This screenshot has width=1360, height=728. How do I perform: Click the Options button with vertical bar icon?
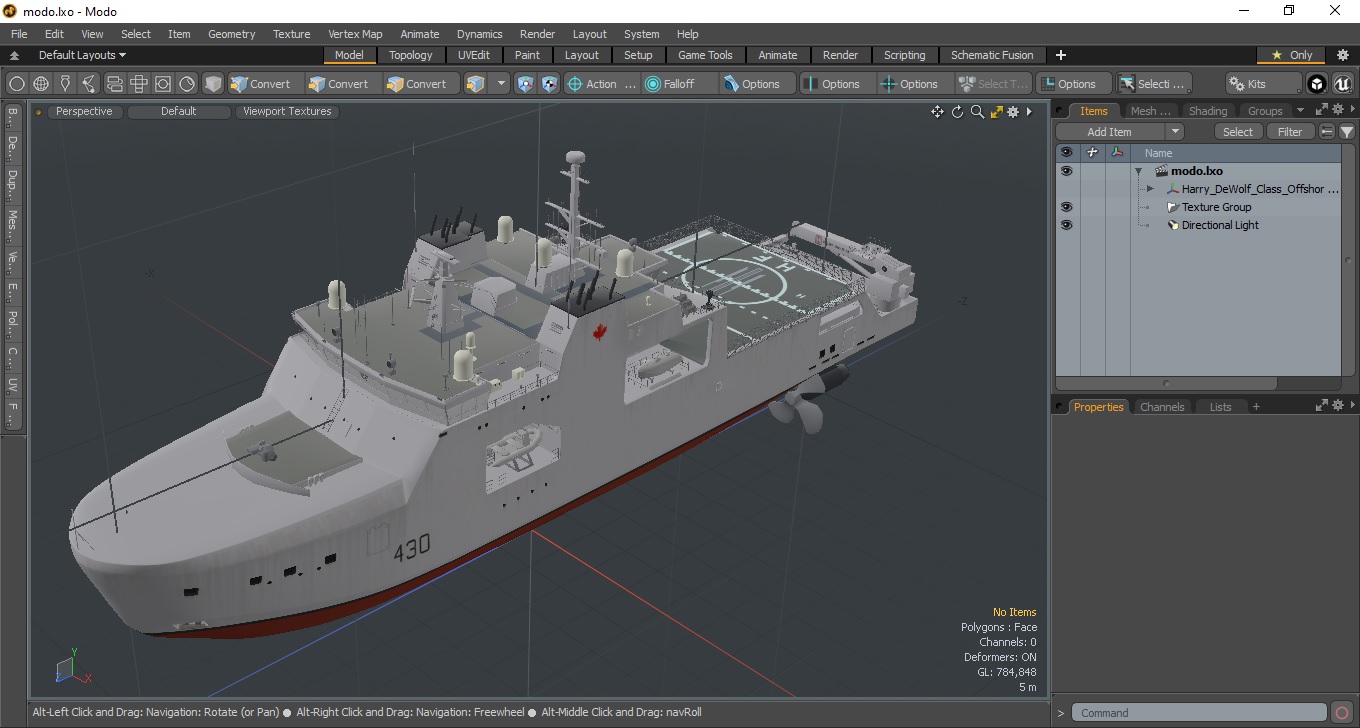pyautogui.click(x=836, y=84)
